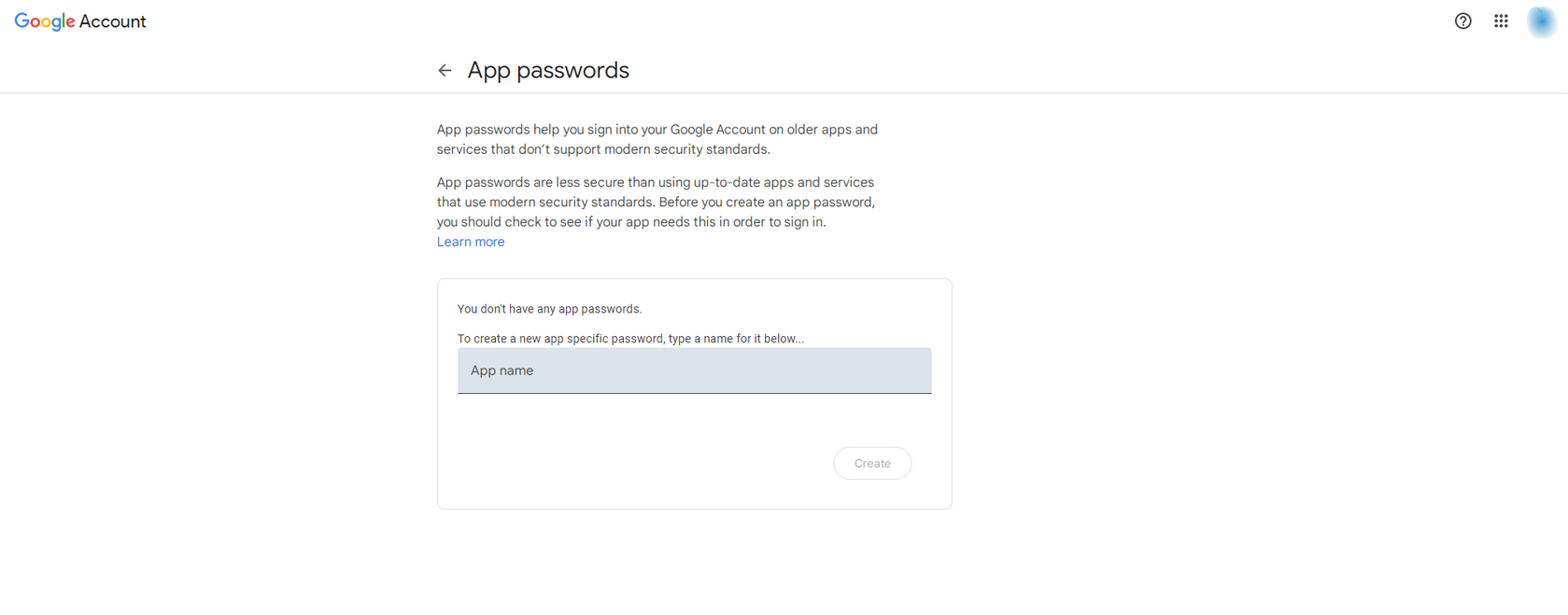Screen dimensions: 1568x615
Task: Open the profile avatar account menu
Action: click(x=1541, y=21)
